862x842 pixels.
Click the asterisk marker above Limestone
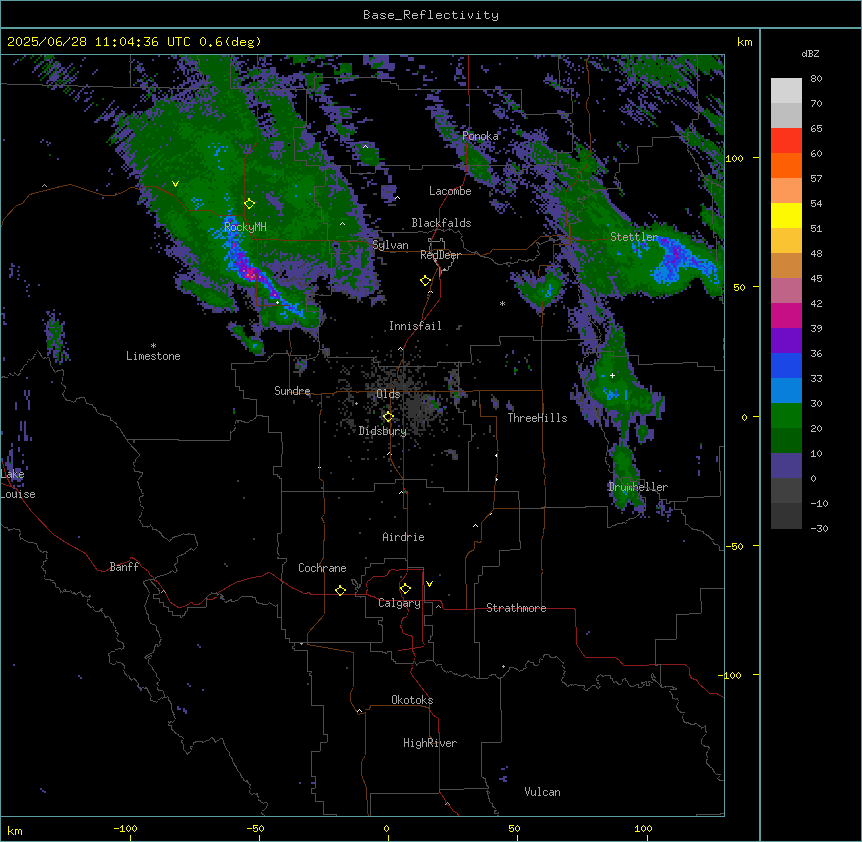(x=153, y=346)
